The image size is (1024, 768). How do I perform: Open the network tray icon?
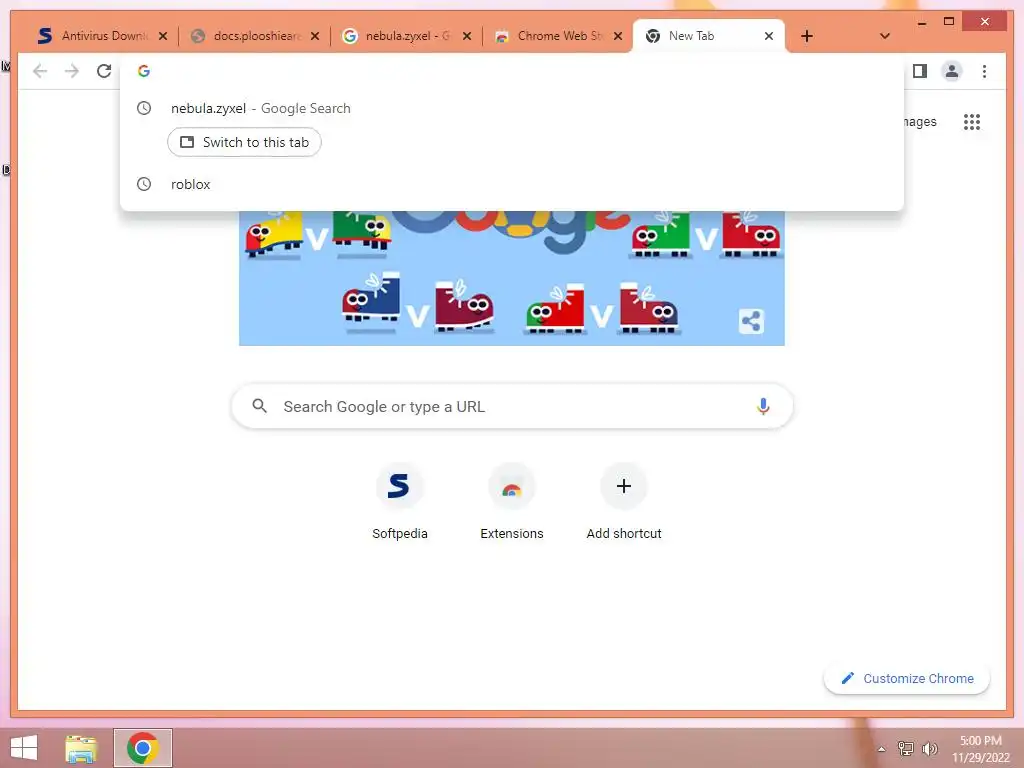click(x=906, y=748)
